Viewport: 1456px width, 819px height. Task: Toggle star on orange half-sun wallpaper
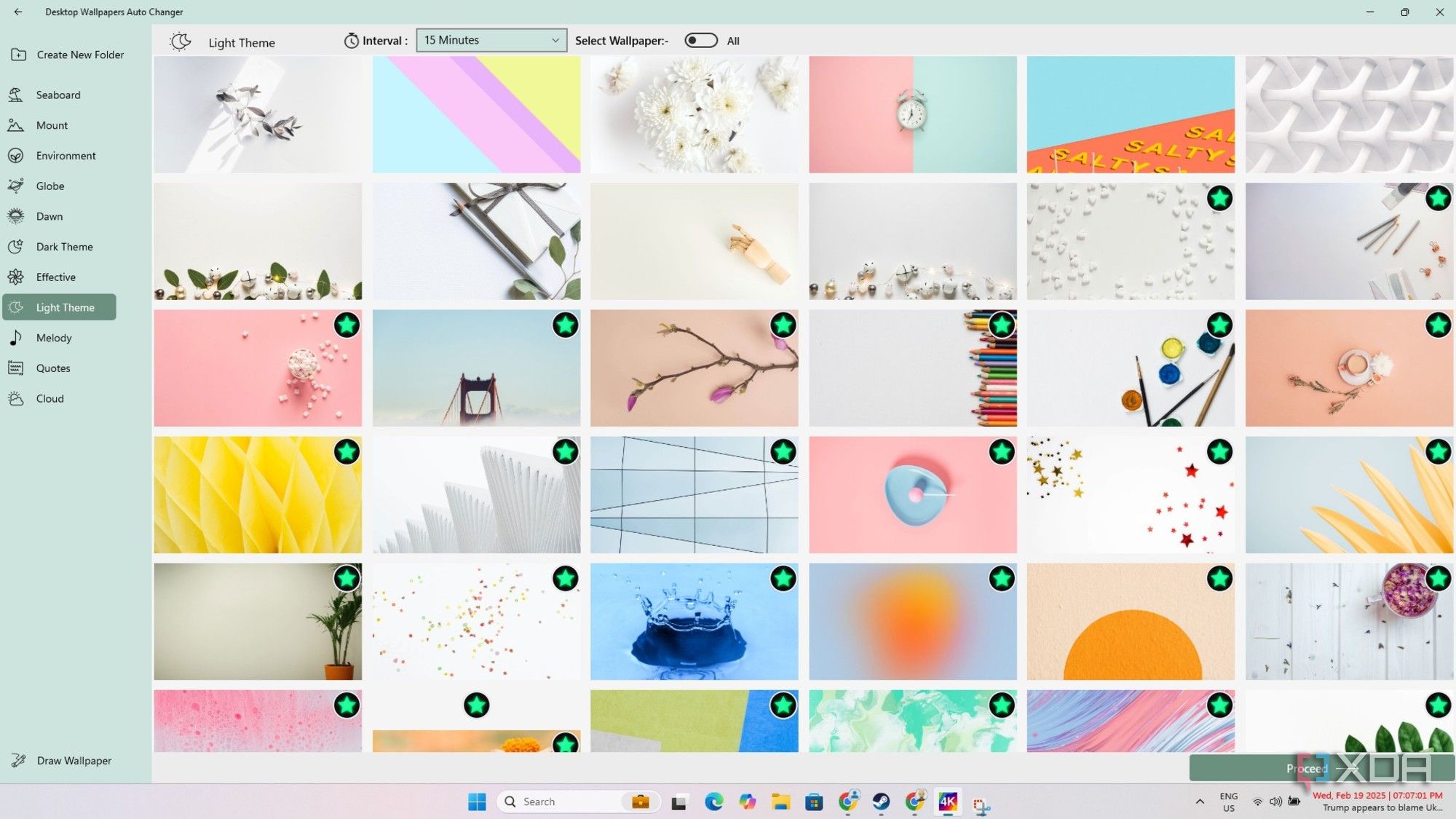pyautogui.click(x=1219, y=578)
